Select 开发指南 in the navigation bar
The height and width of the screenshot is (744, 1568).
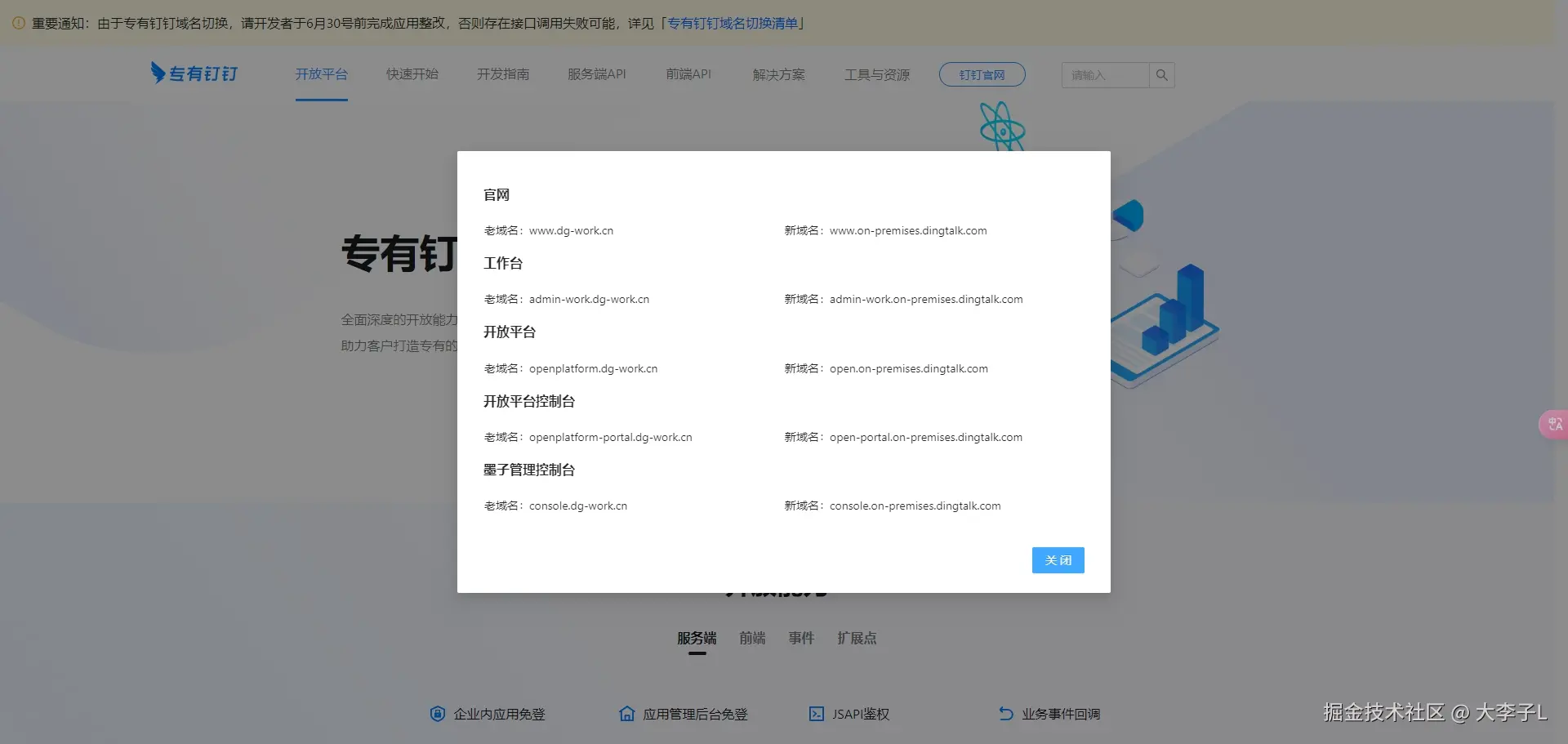tap(503, 74)
